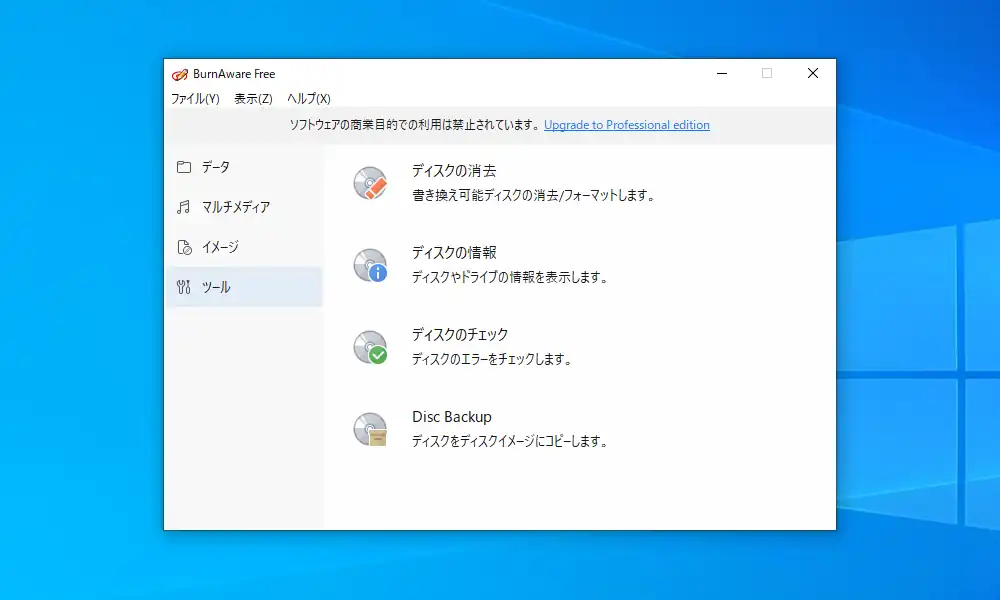Select the ツール tools icon in sidebar
1000x600 pixels.
coord(185,287)
